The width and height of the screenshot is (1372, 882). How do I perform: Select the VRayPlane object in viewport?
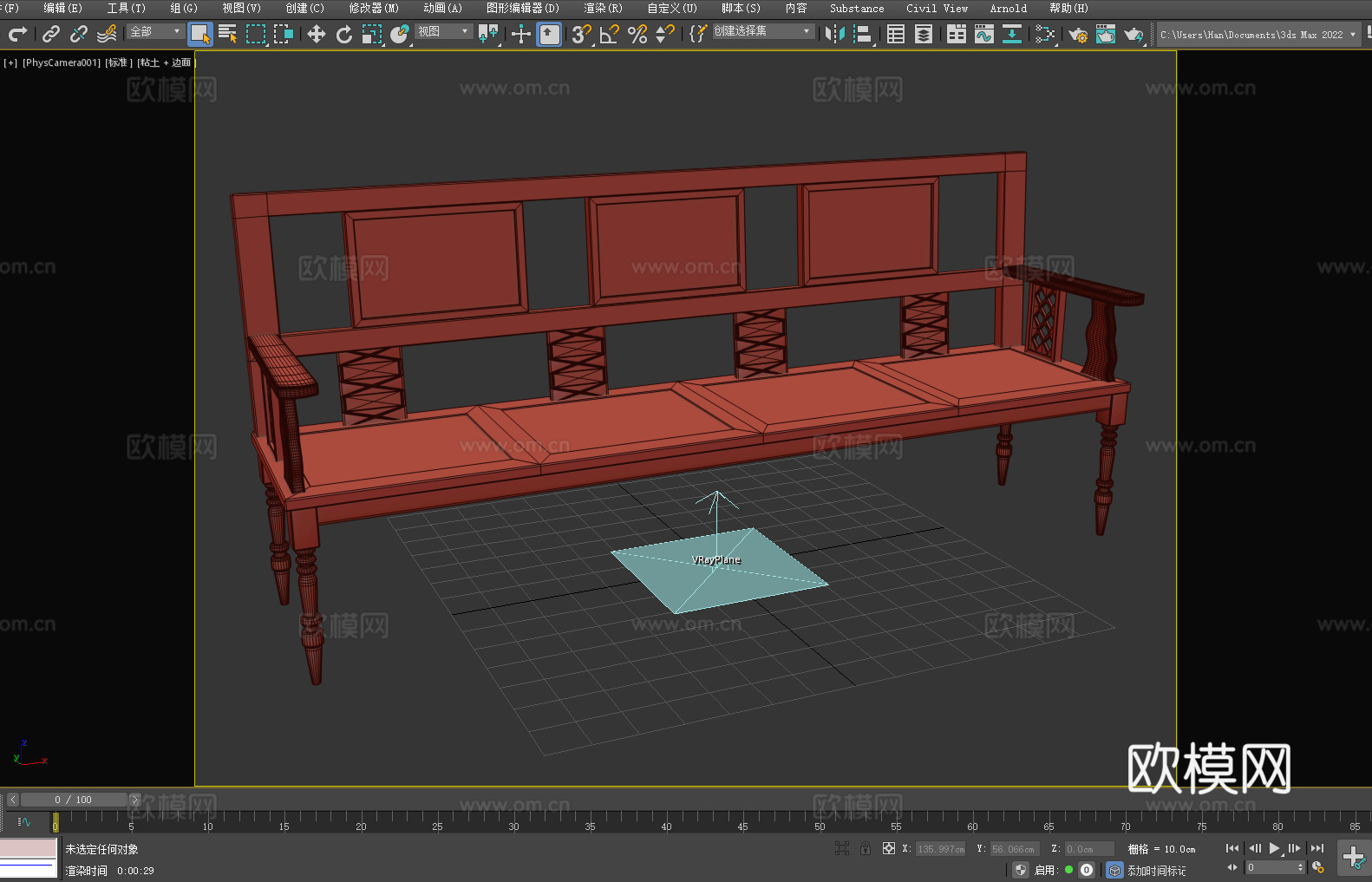pyautogui.click(x=720, y=570)
